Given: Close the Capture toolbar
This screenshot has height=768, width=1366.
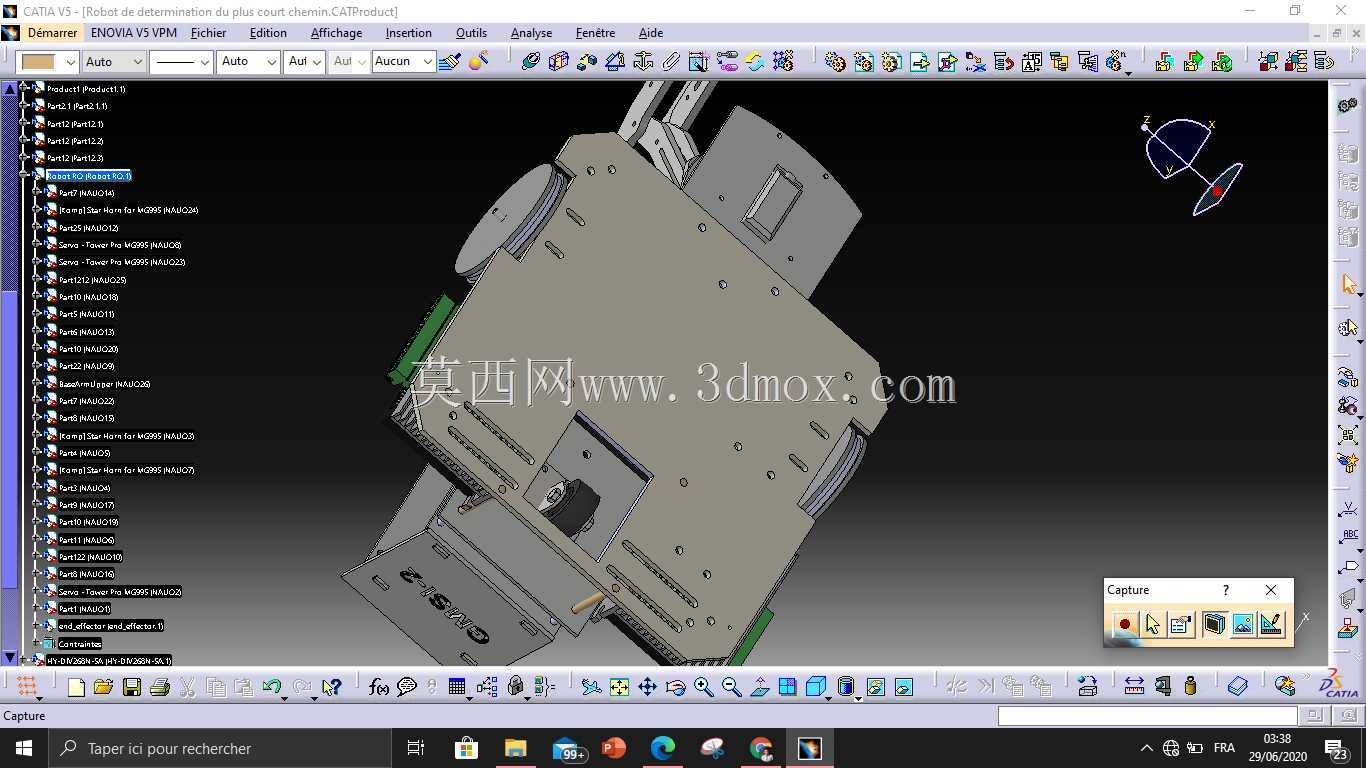Looking at the screenshot, I should [x=1271, y=590].
